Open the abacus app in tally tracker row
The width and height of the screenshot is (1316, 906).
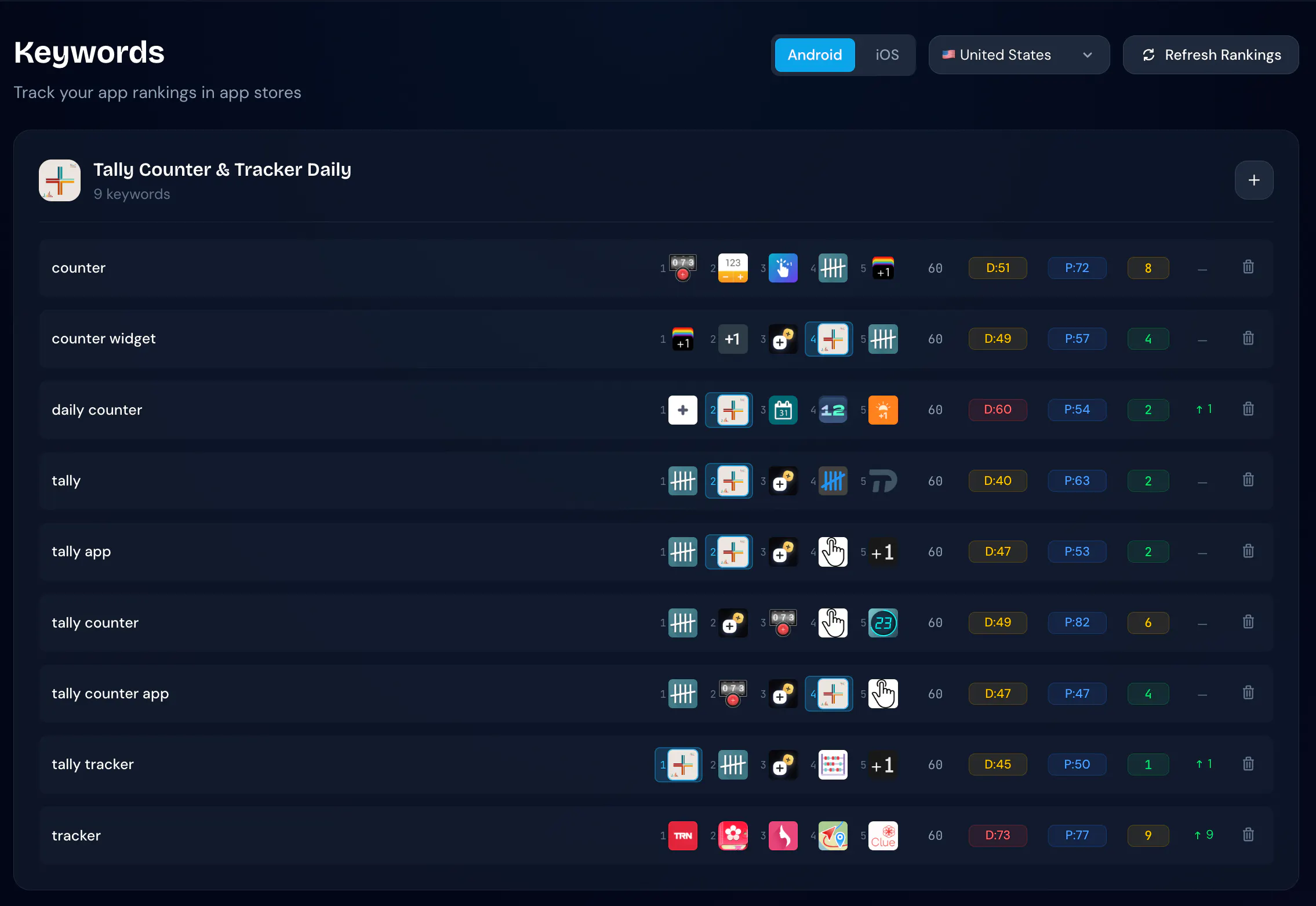833,764
